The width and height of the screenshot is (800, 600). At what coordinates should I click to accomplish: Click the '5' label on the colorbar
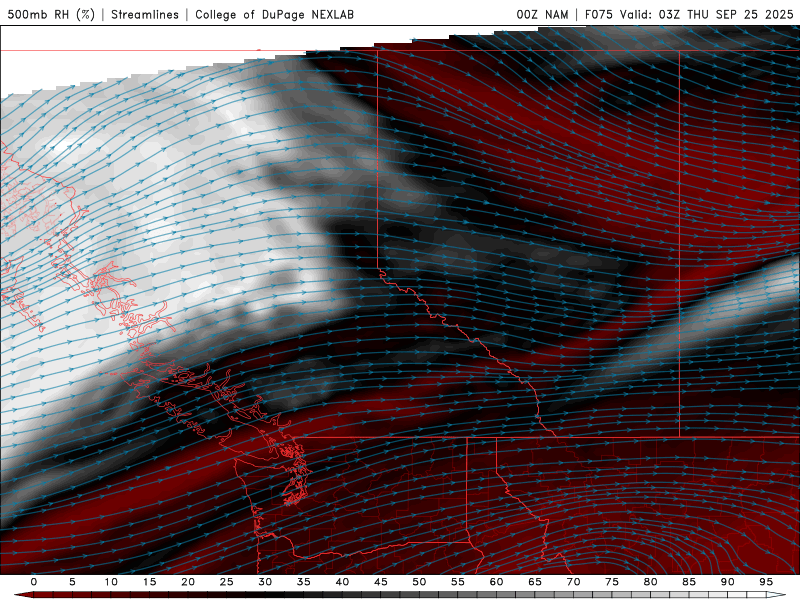pyautogui.click(x=72, y=582)
